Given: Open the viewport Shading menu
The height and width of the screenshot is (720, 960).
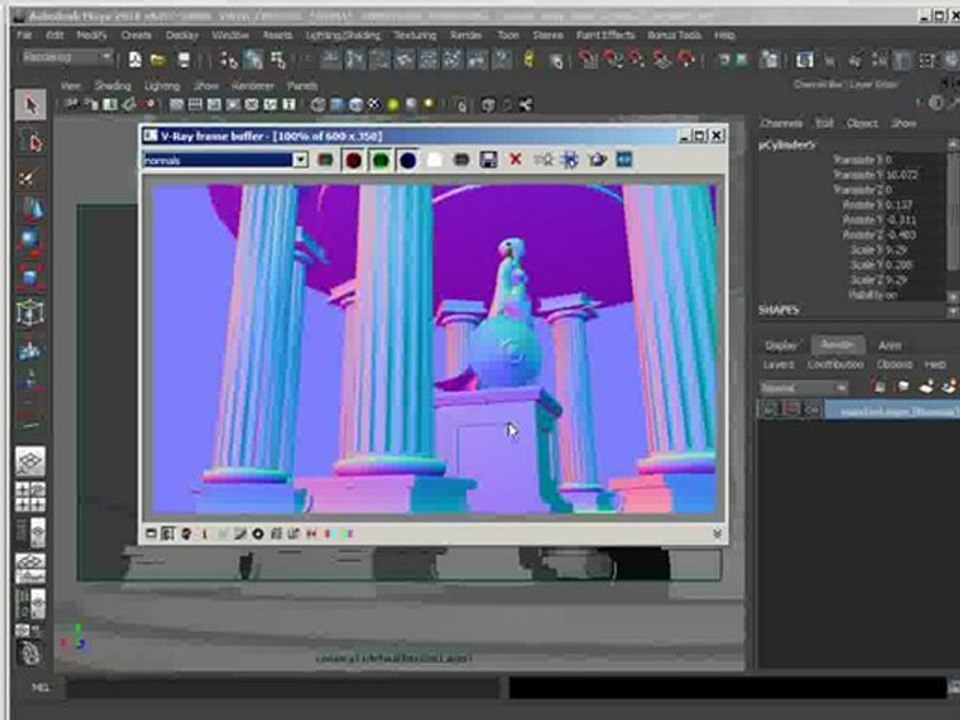Looking at the screenshot, I should pyautogui.click(x=113, y=86).
